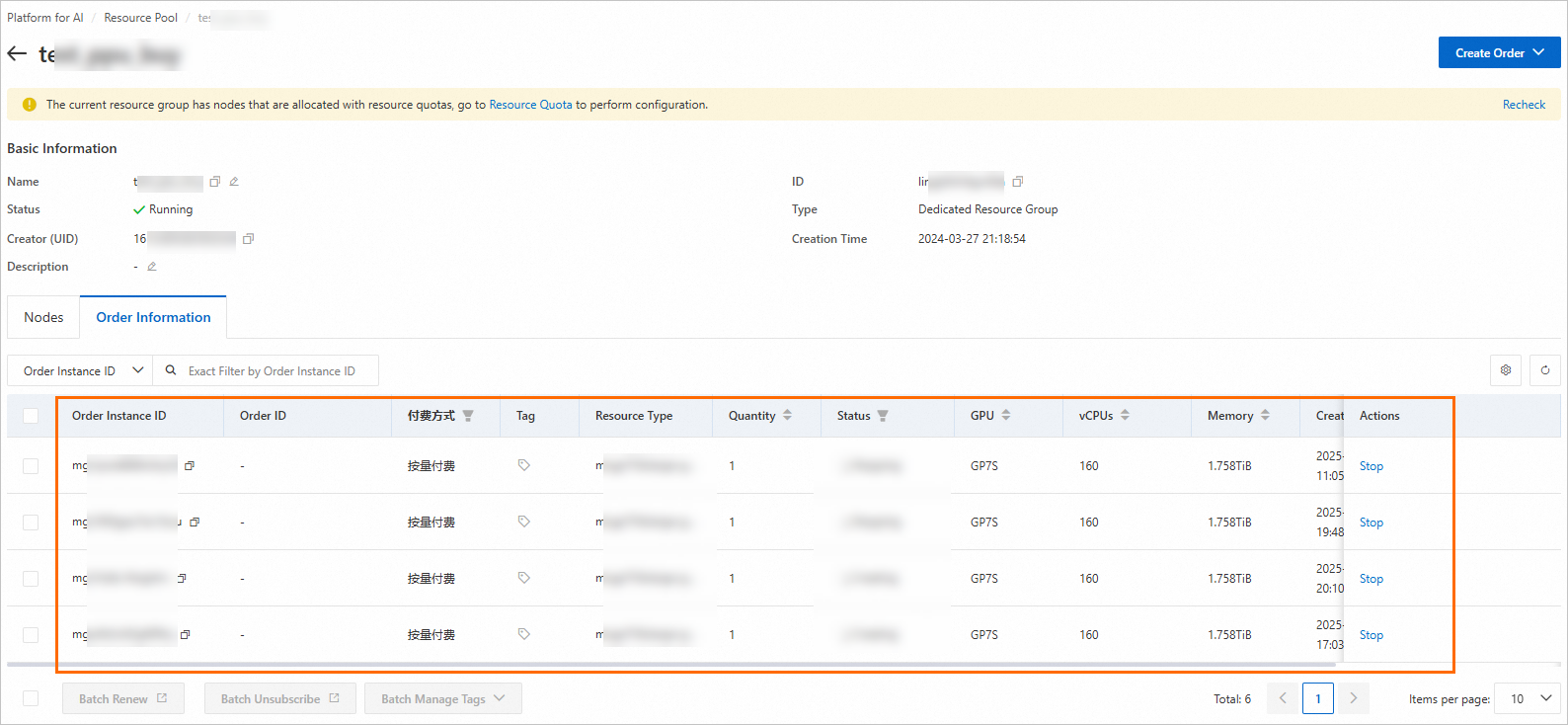Viewport: 1568px width, 725px height.
Task: Copy order instance ID in 17:03 row
Action: pyautogui.click(x=185, y=635)
